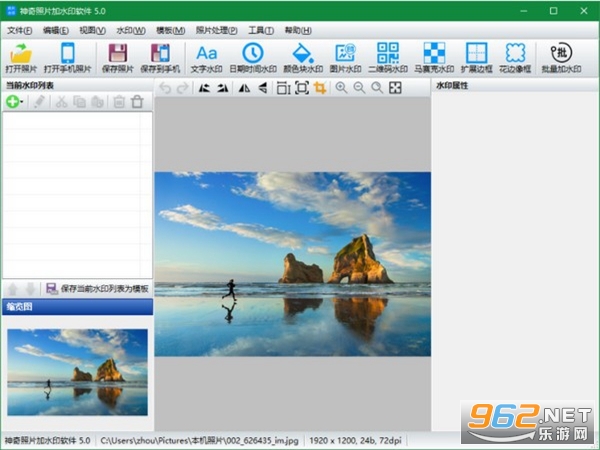Open the 扩展边框 extend border tool
This screenshot has width=600, height=450.
pyautogui.click(x=476, y=58)
